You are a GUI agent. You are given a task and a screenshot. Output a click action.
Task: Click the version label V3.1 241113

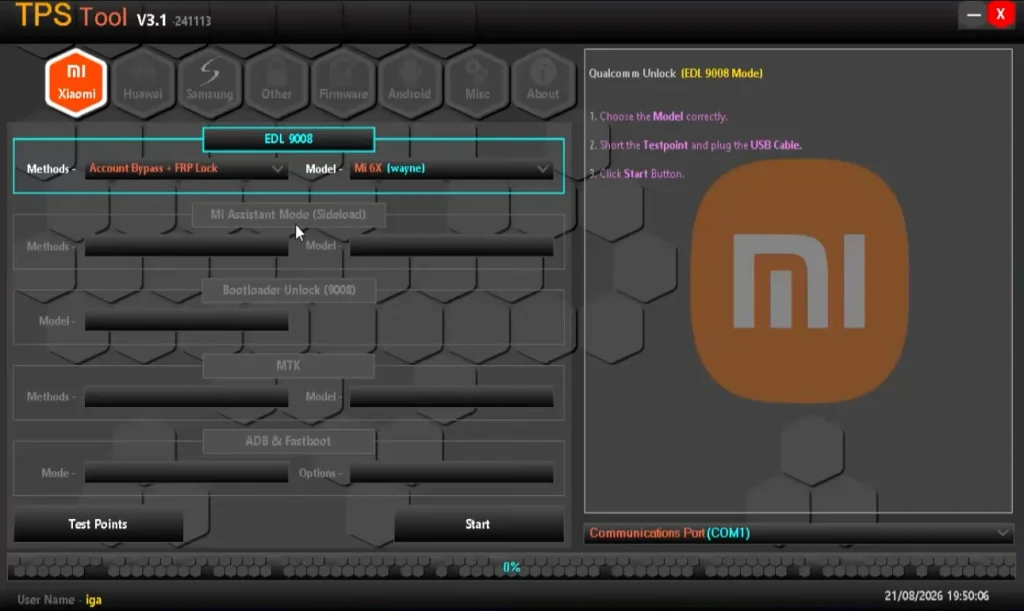click(x=174, y=20)
